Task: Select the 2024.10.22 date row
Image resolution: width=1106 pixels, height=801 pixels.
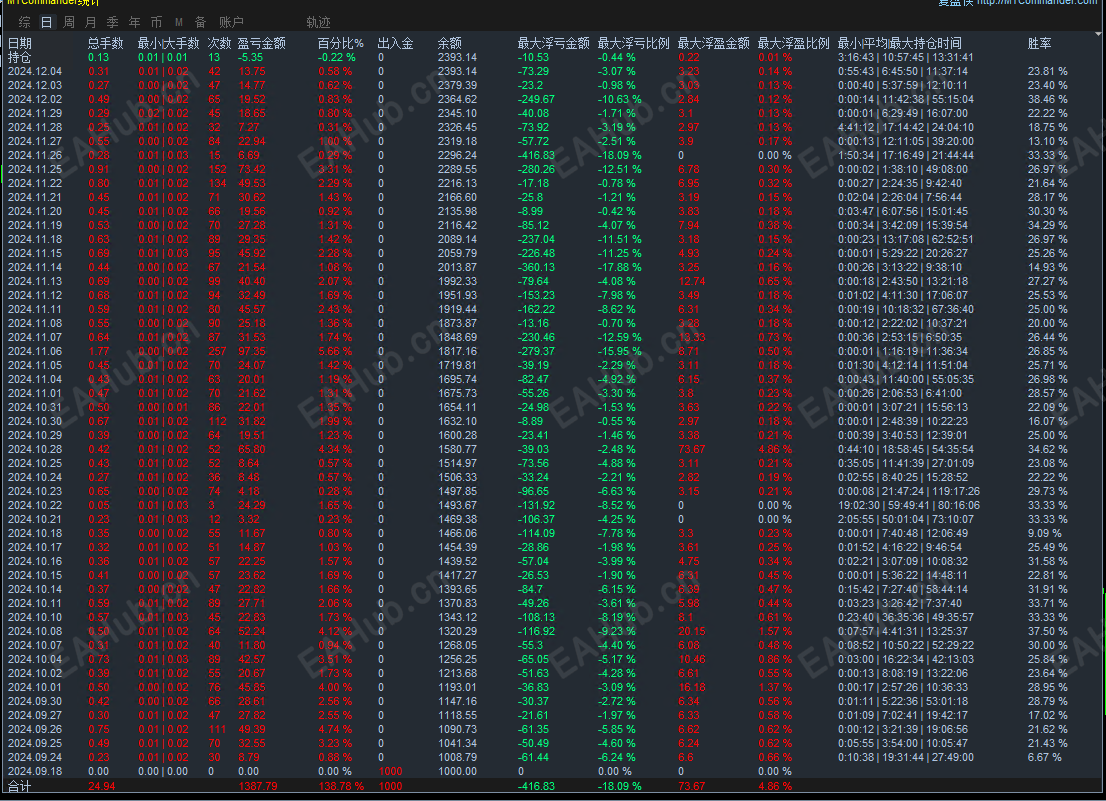Action: click(35, 506)
